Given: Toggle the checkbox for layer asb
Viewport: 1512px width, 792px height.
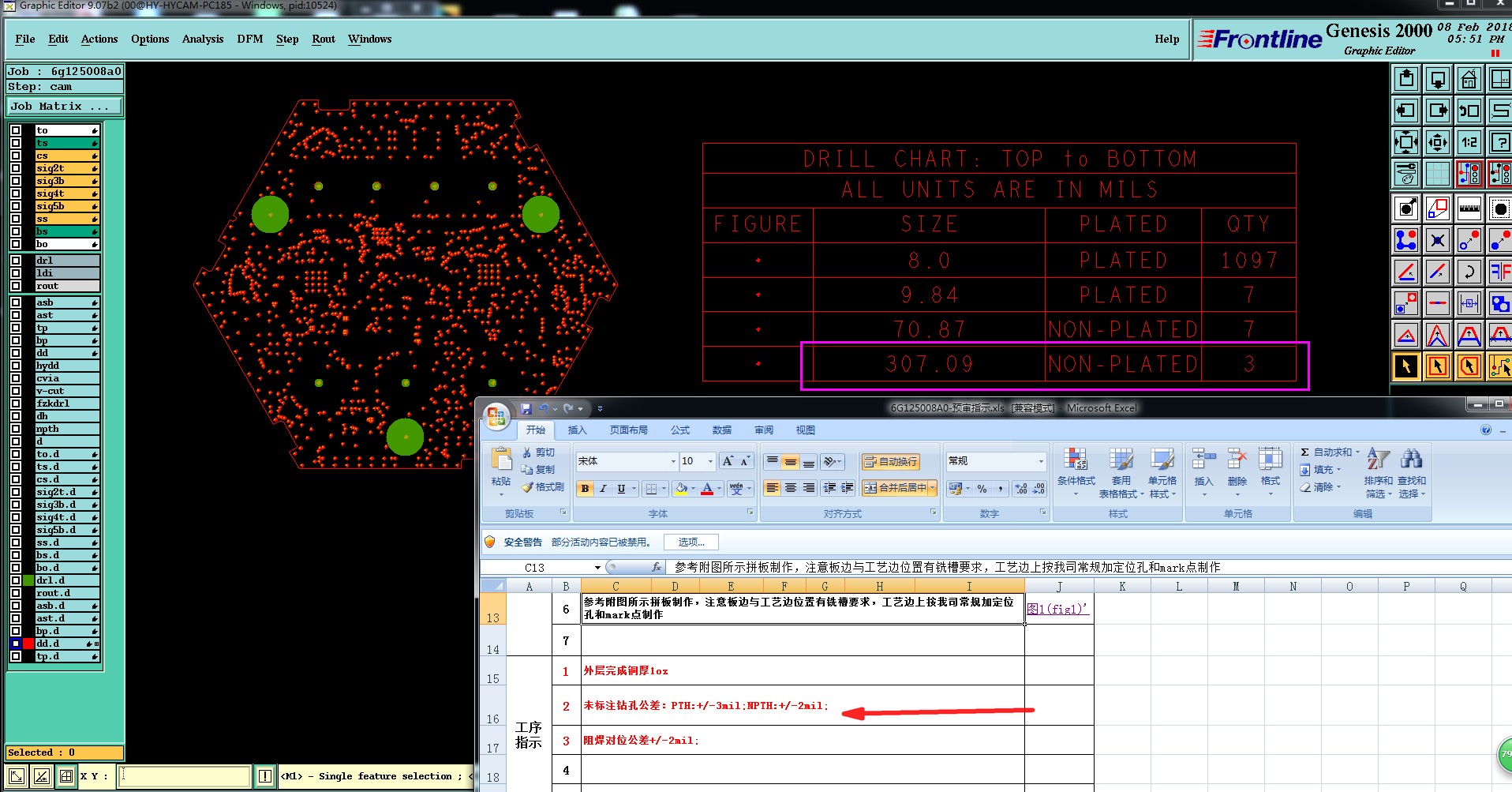Looking at the screenshot, I should pyautogui.click(x=16, y=302).
